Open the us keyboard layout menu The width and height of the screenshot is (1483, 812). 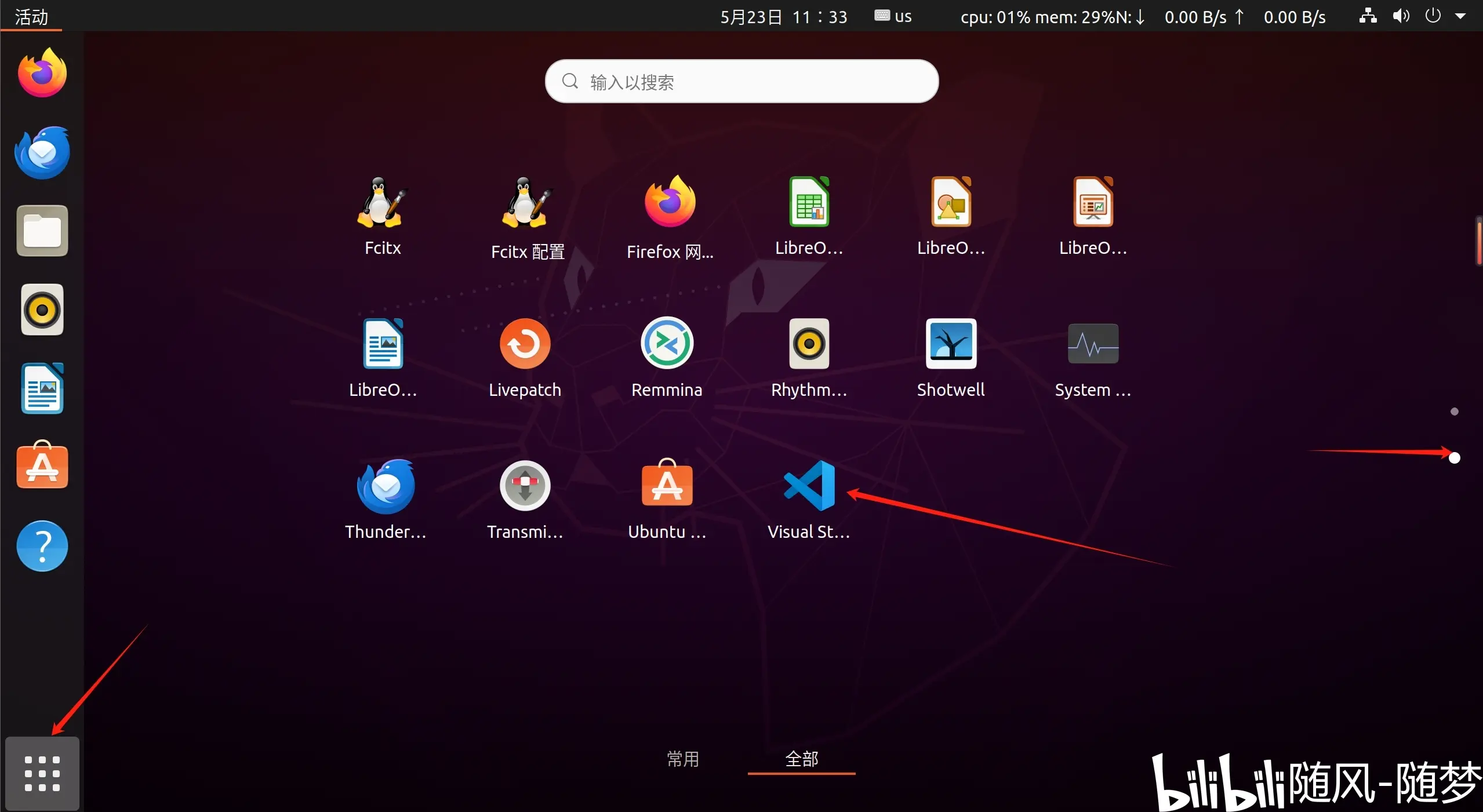pyautogui.click(x=893, y=16)
